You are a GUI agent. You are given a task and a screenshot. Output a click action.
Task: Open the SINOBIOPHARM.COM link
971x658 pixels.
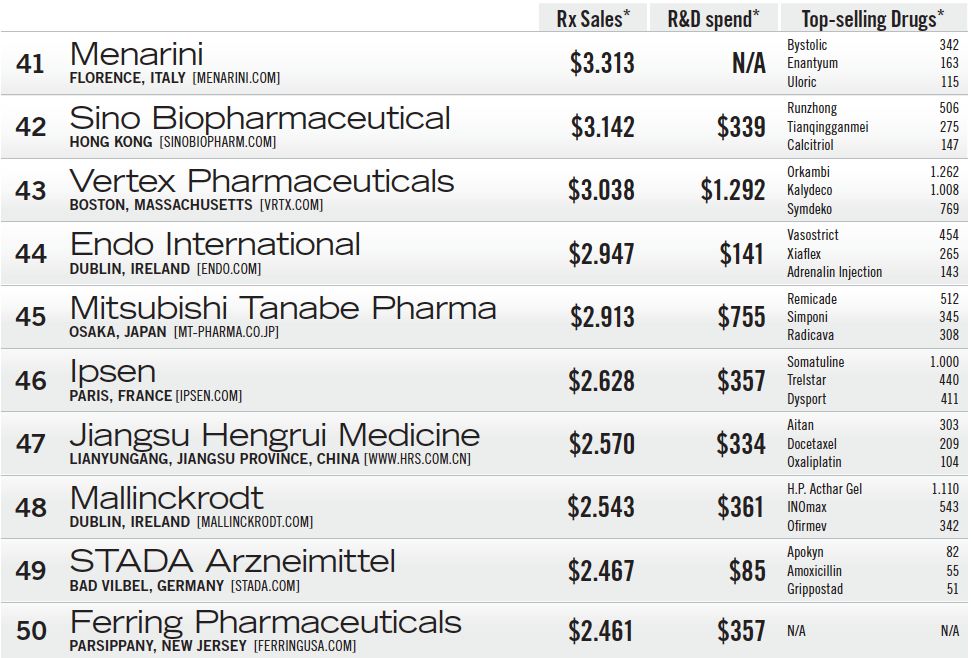point(217,142)
